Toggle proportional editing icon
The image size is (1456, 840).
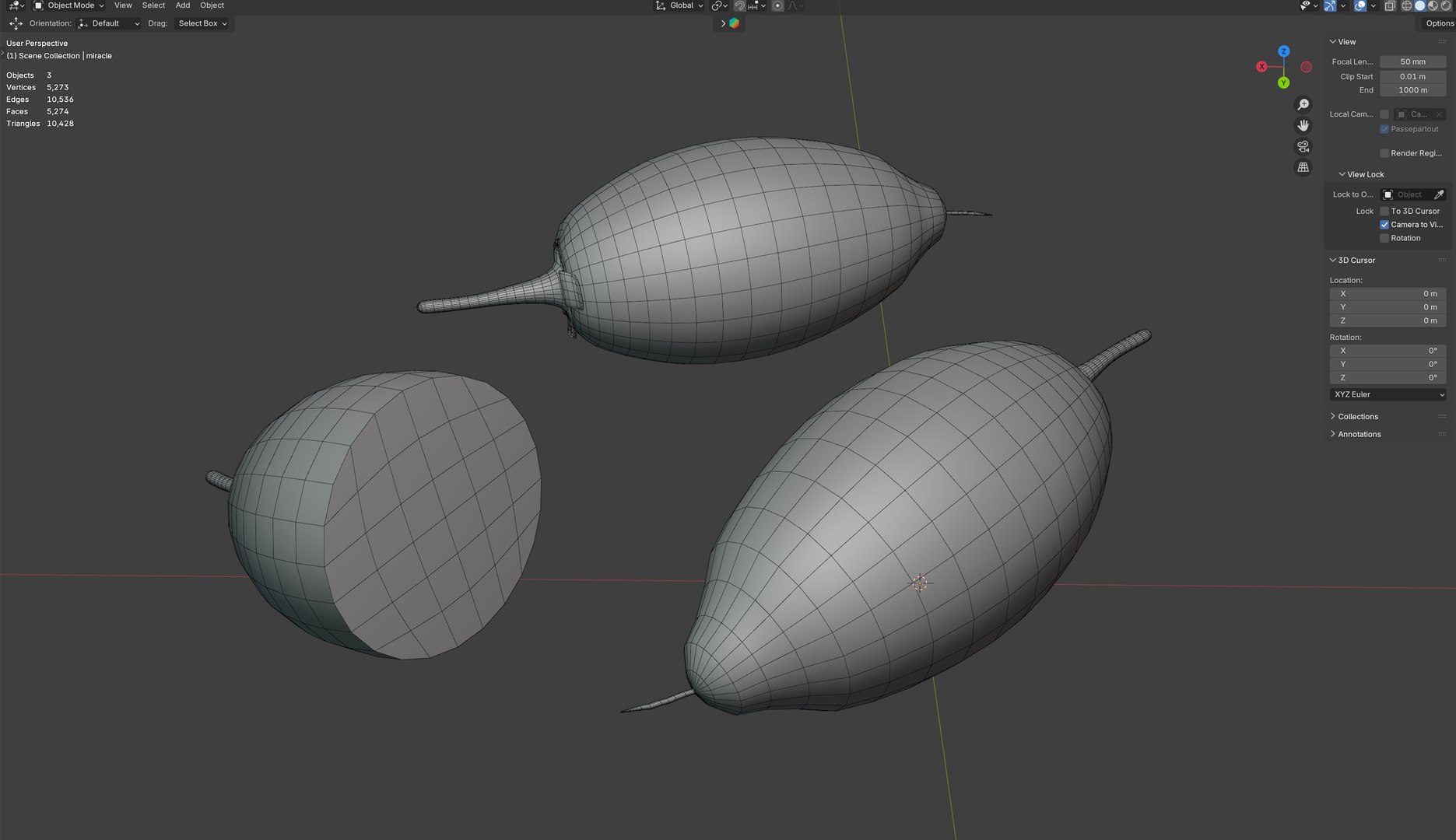coord(777,5)
